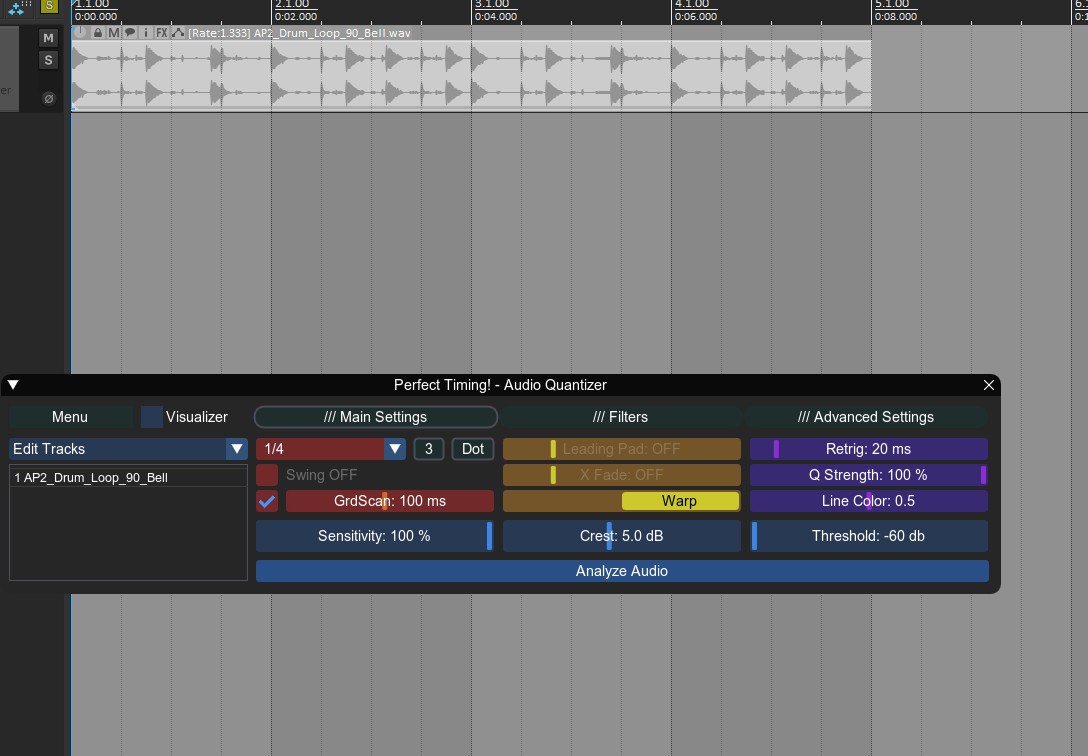Select the Advanced Settings section header
This screenshot has height=756, width=1088.
[866, 417]
